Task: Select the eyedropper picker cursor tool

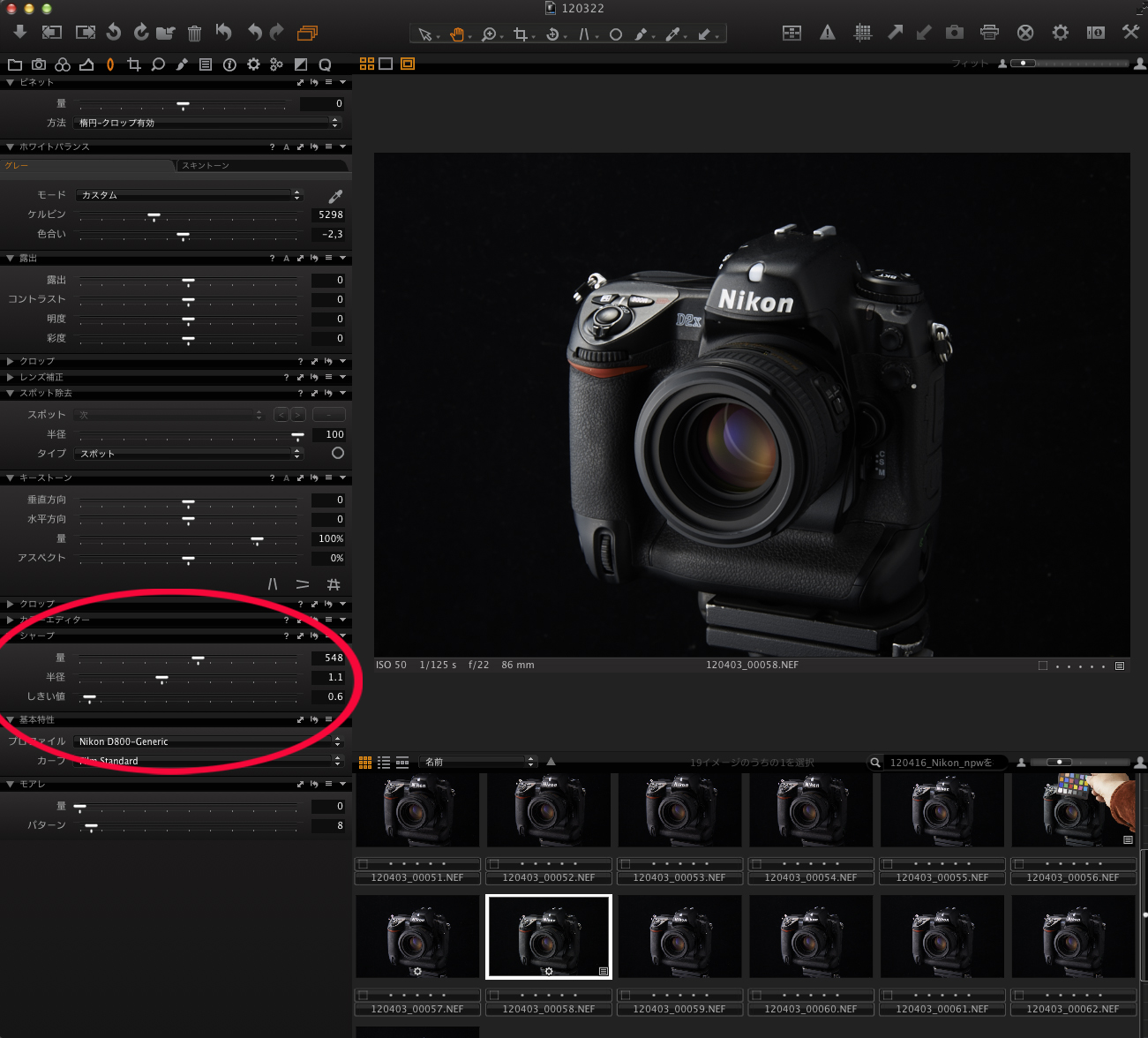Action: [x=673, y=34]
